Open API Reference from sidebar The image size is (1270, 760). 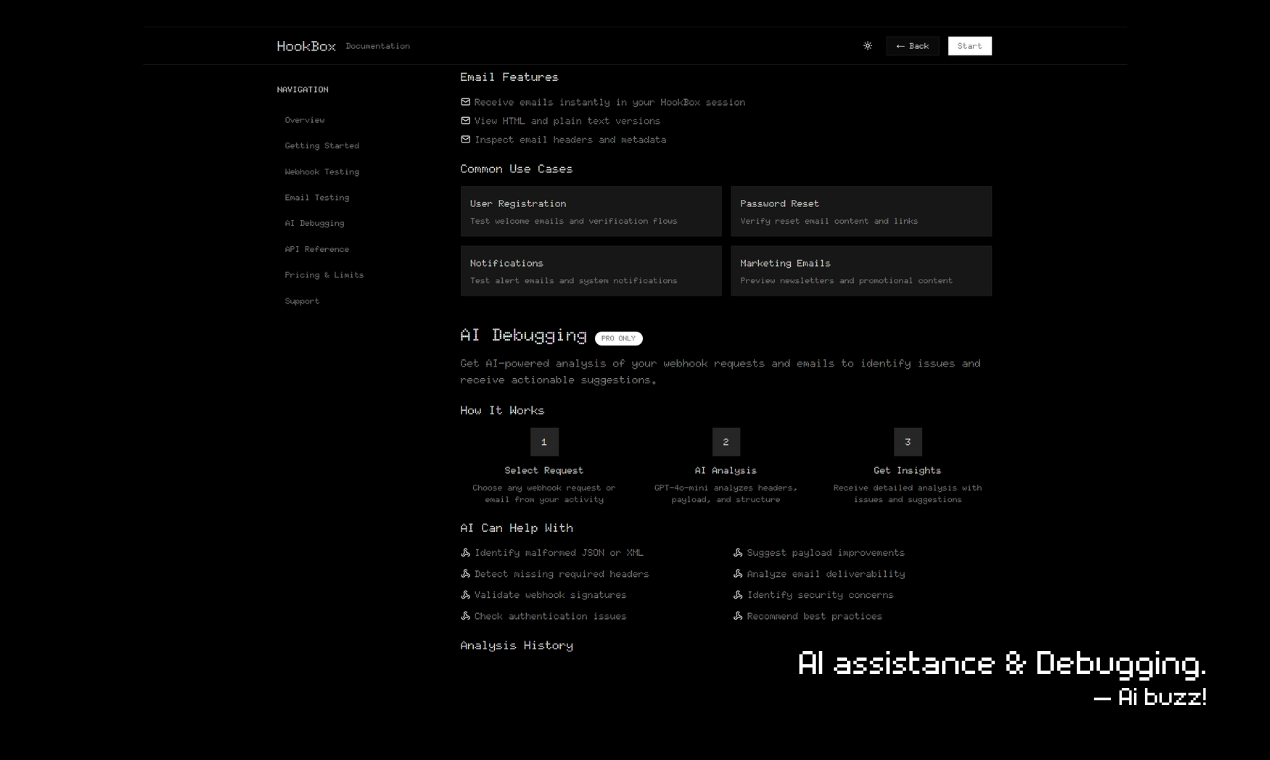click(316, 249)
